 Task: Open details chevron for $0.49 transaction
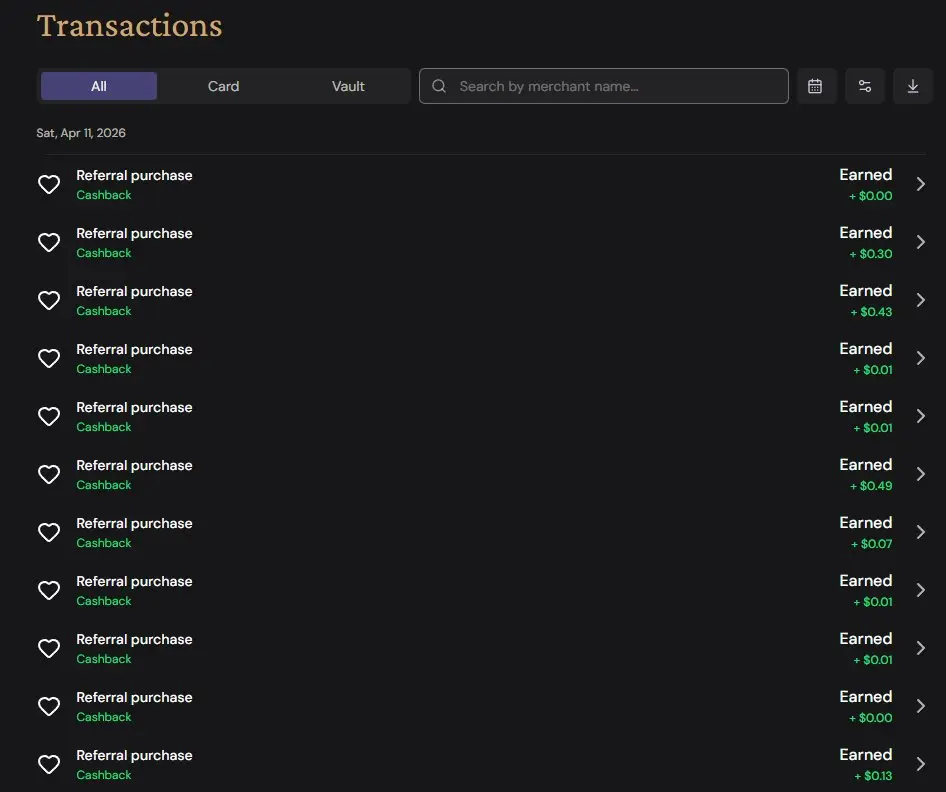[921, 474]
